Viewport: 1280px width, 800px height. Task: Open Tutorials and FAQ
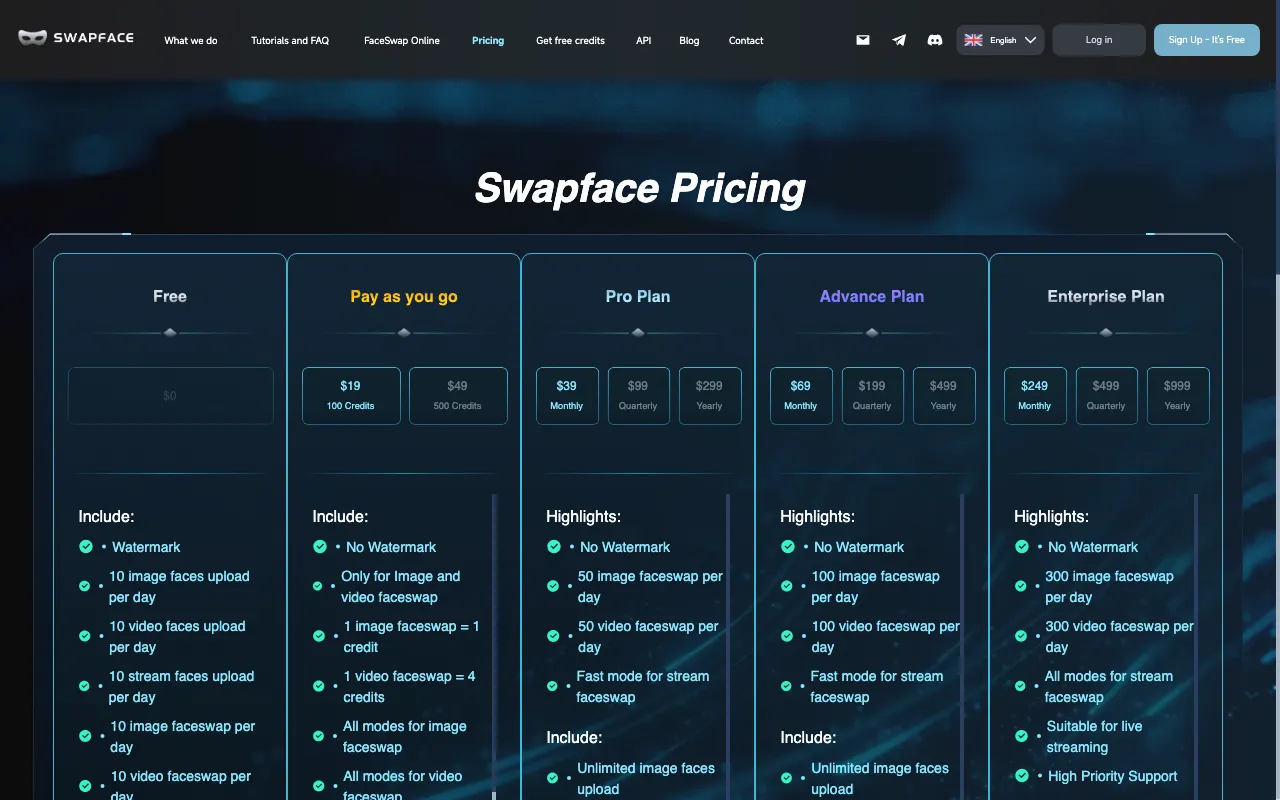(x=290, y=41)
